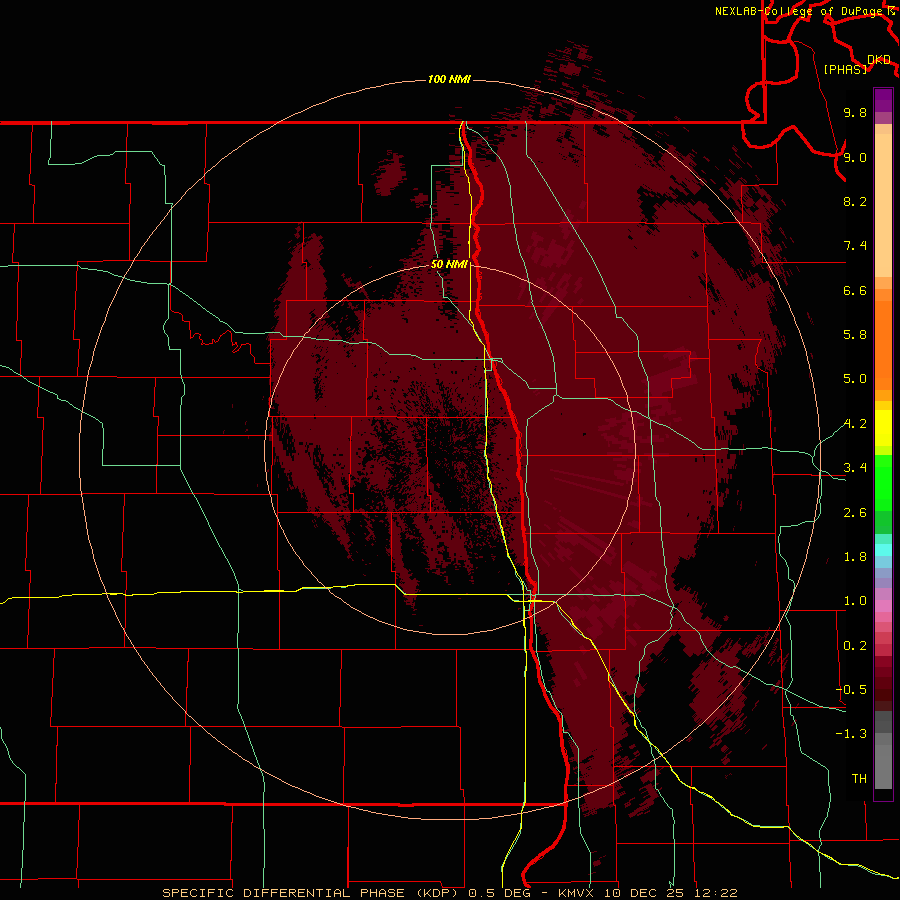Click the SPECIFIC DIFFERENTIAL PHASE (KDP) title text
The image size is (900, 900).
pyautogui.click(x=310, y=893)
